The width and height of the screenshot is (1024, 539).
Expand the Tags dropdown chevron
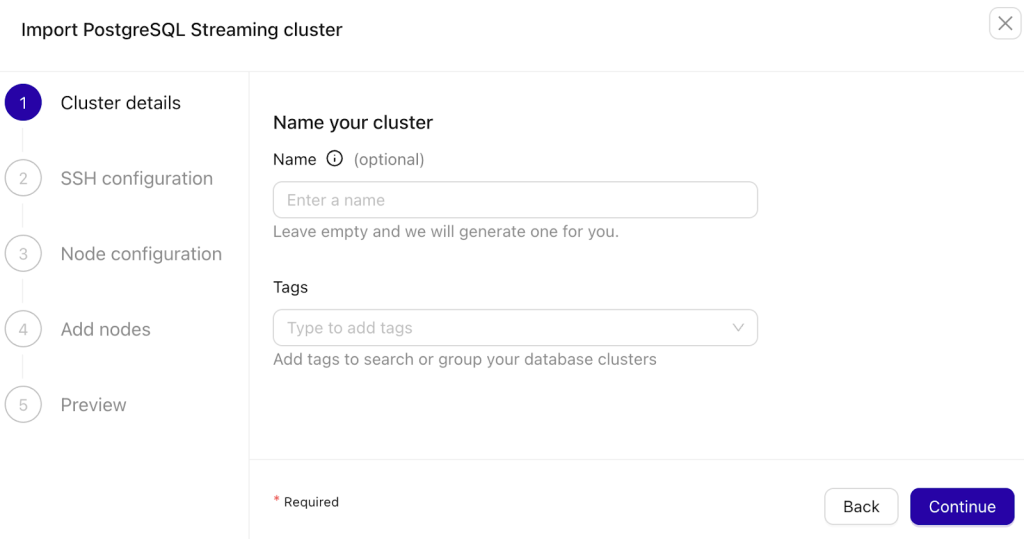[x=738, y=328]
